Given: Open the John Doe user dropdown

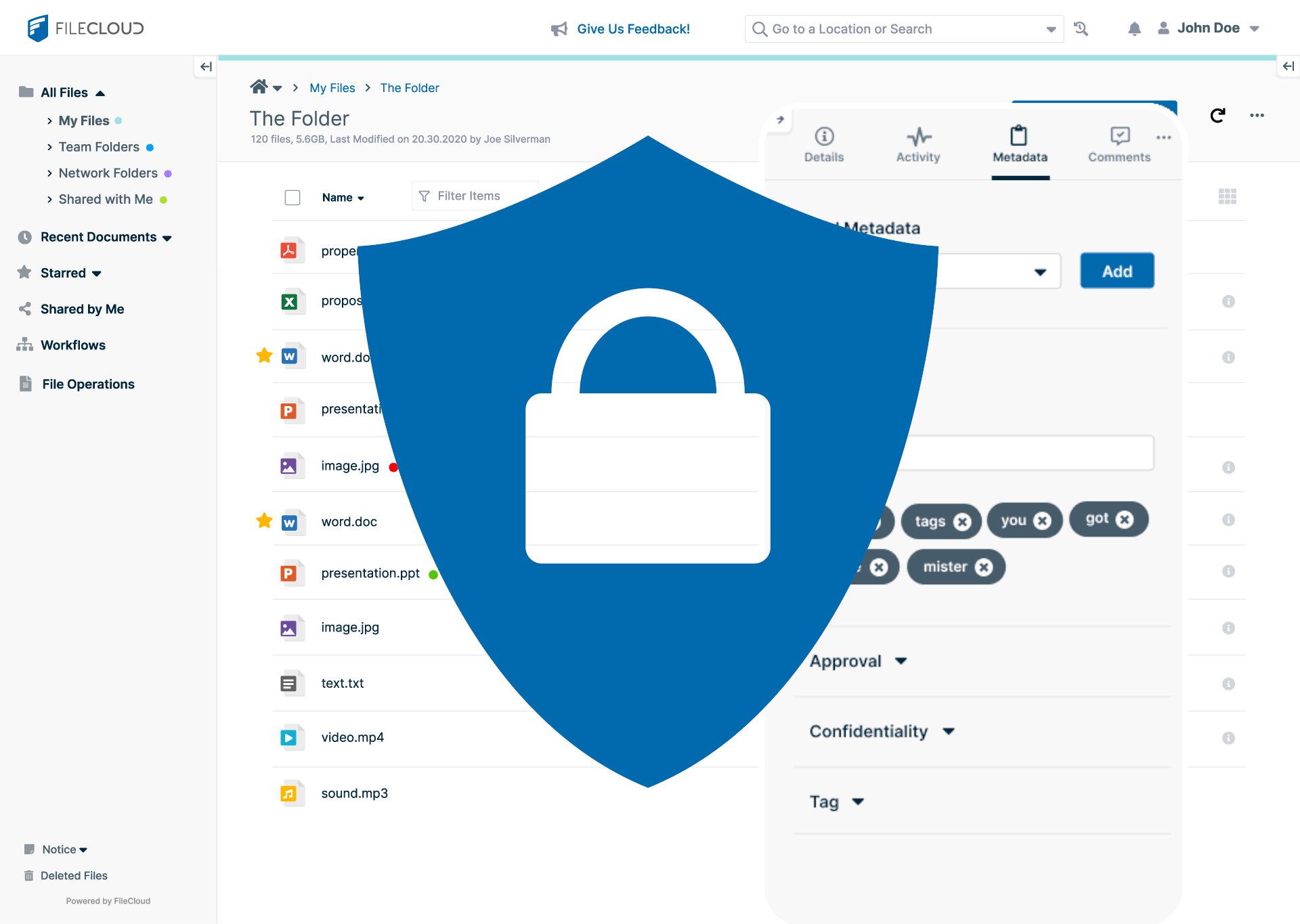Looking at the screenshot, I should click(x=1209, y=28).
